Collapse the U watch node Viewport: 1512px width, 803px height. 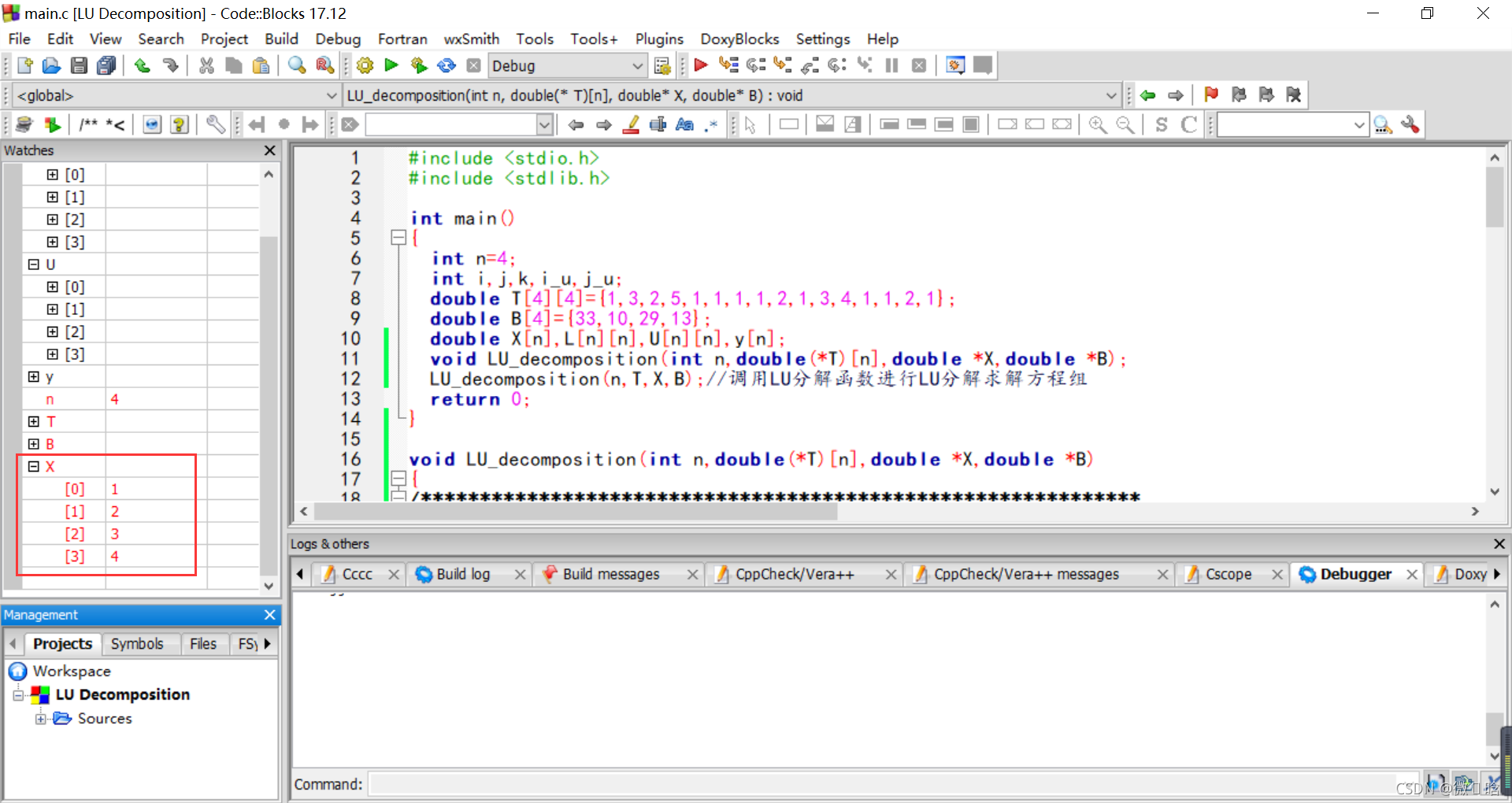[33, 265]
